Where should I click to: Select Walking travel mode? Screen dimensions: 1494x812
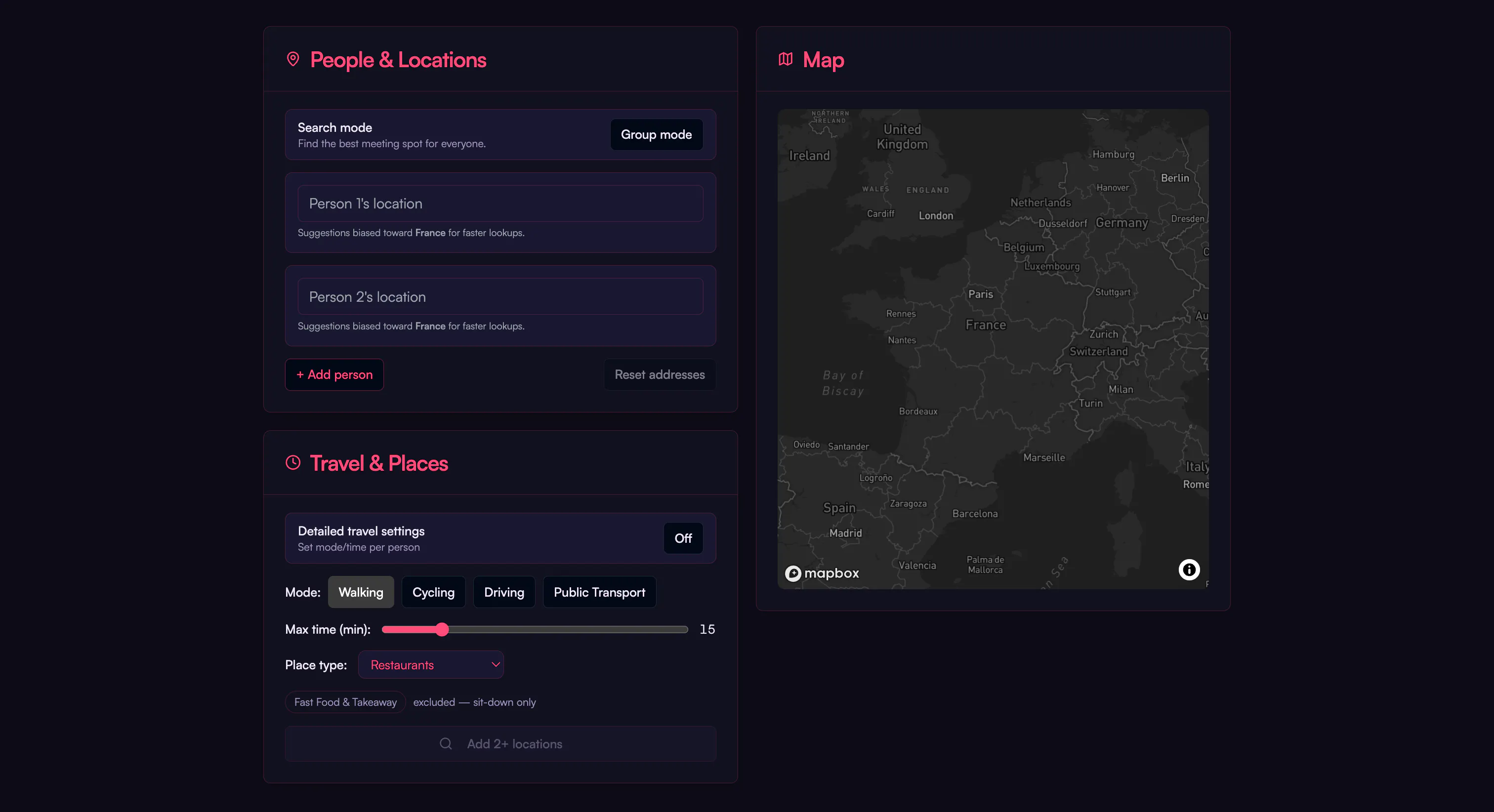(361, 592)
